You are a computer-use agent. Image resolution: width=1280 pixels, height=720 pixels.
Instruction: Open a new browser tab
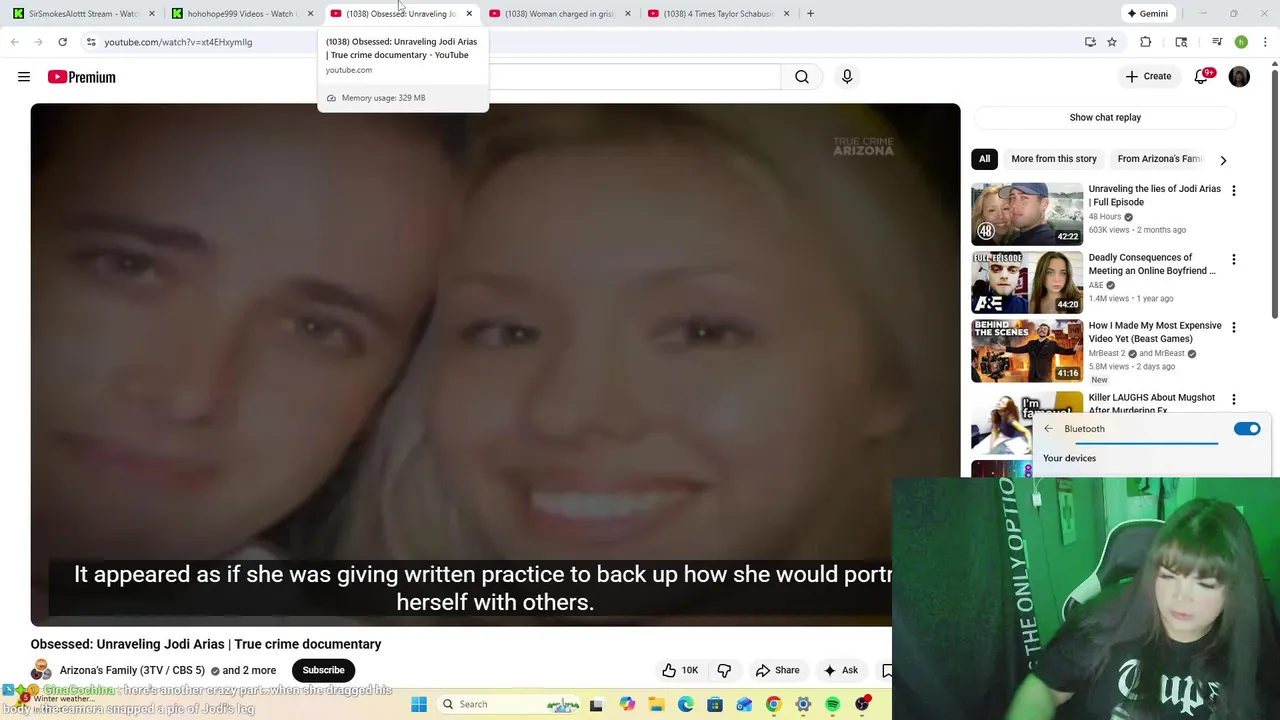tap(810, 14)
